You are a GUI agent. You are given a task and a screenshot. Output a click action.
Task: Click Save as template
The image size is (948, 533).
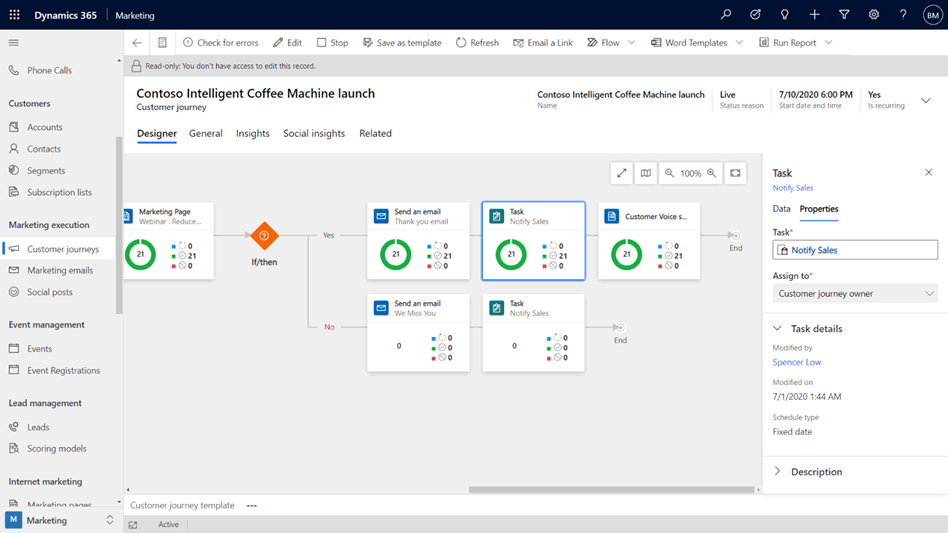(x=402, y=43)
